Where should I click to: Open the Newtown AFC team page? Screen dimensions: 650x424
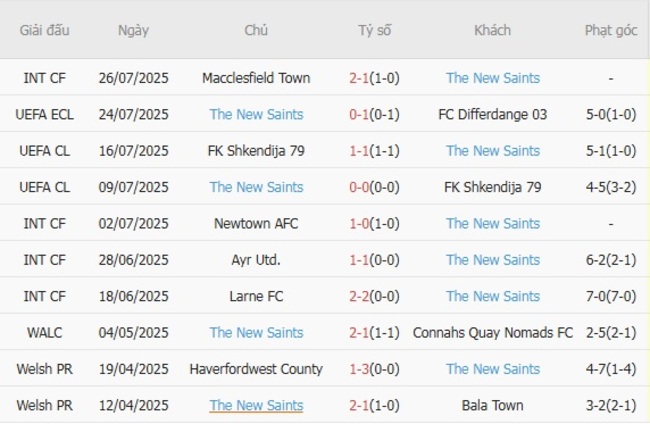coord(256,224)
